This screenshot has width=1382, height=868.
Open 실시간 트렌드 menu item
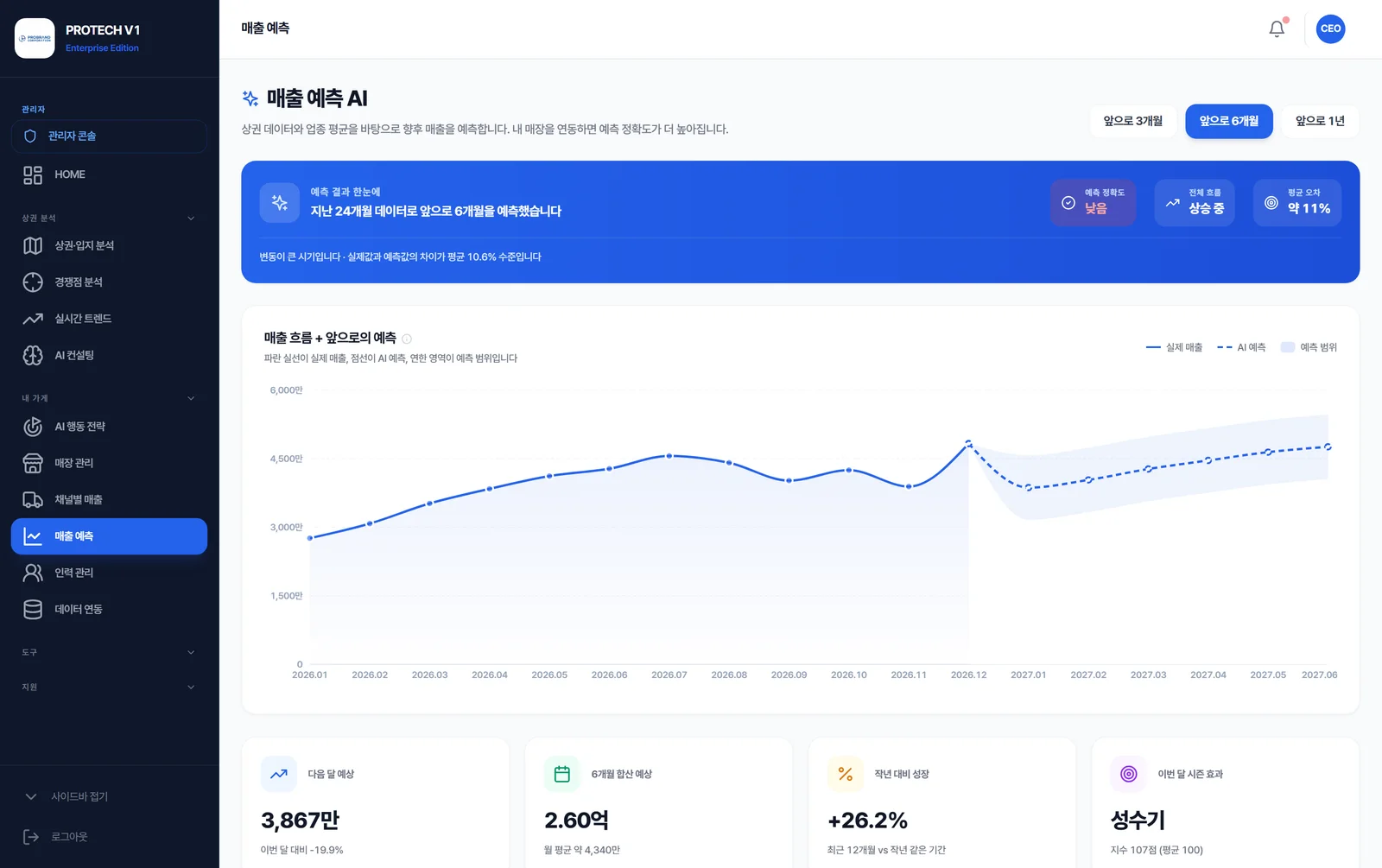[109, 319]
